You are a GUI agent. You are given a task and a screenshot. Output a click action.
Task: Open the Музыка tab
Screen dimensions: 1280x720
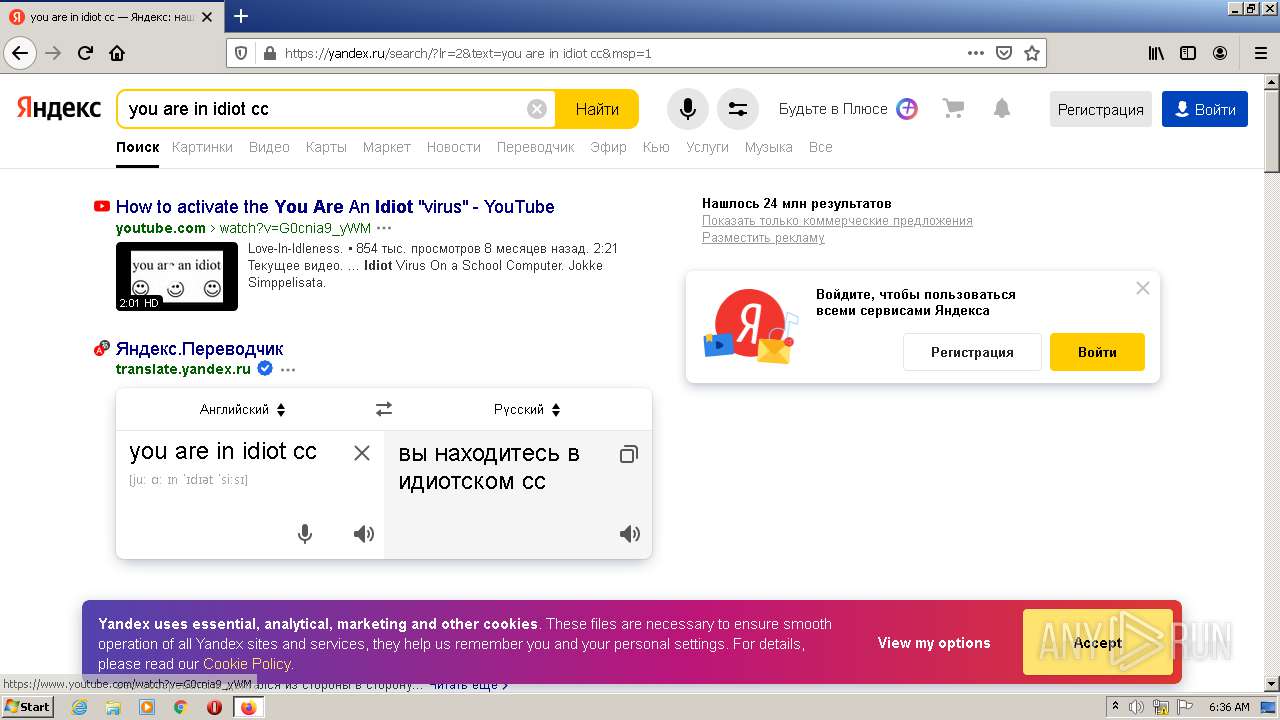[769, 147]
